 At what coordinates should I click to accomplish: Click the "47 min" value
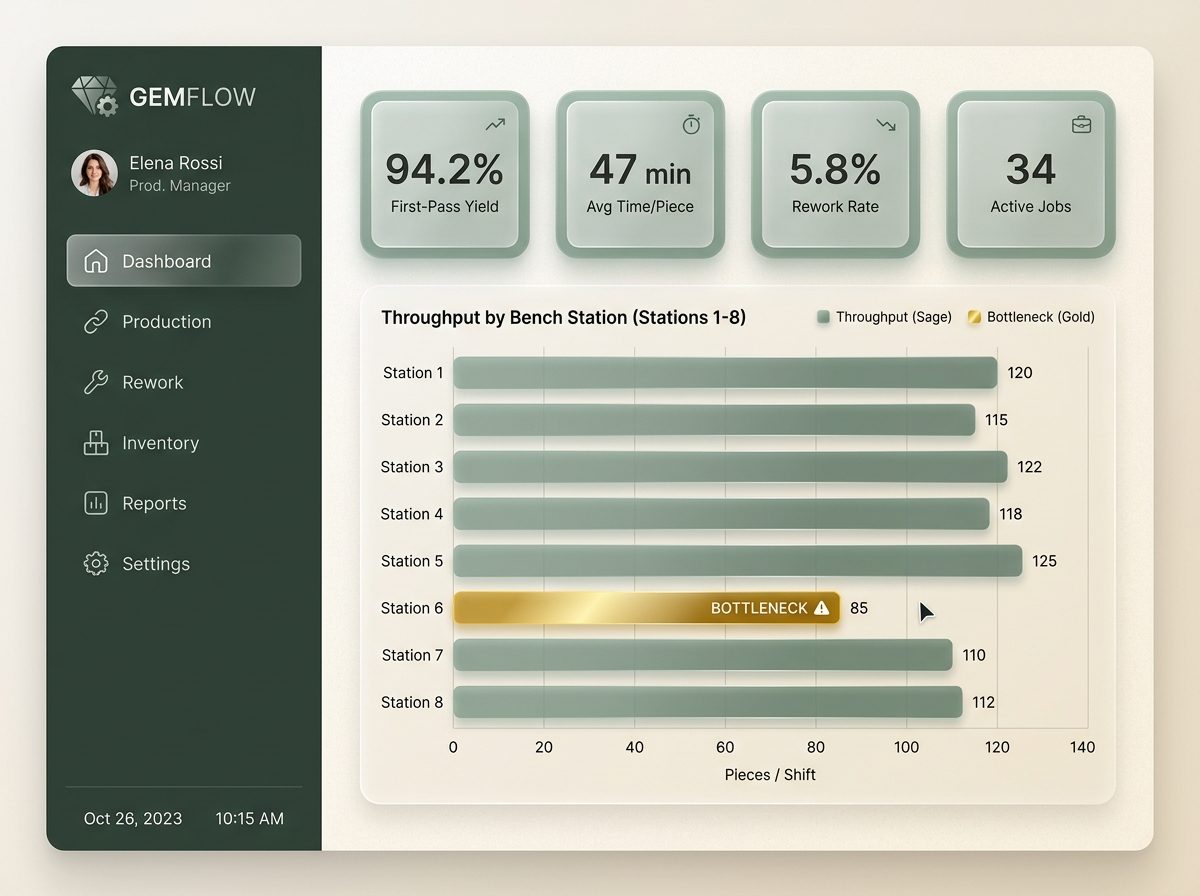pyautogui.click(x=640, y=170)
